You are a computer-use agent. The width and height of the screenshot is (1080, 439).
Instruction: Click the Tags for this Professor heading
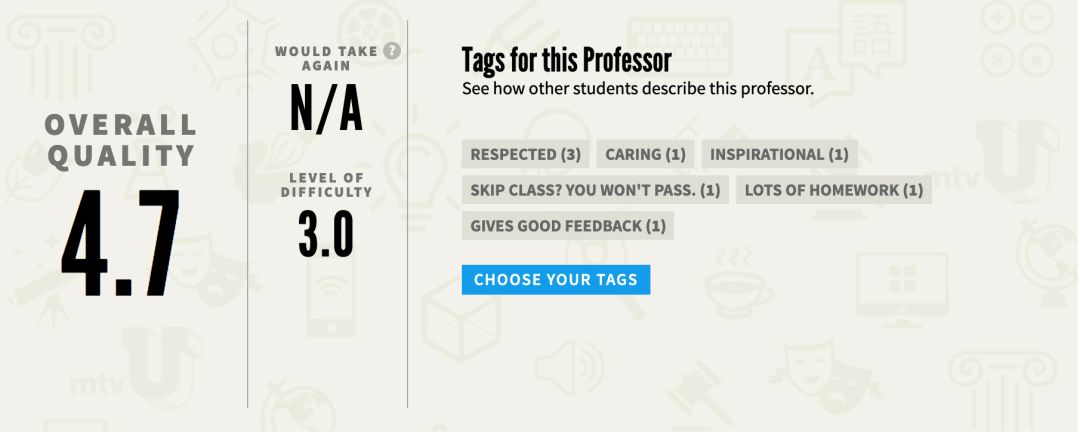(x=566, y=61)
